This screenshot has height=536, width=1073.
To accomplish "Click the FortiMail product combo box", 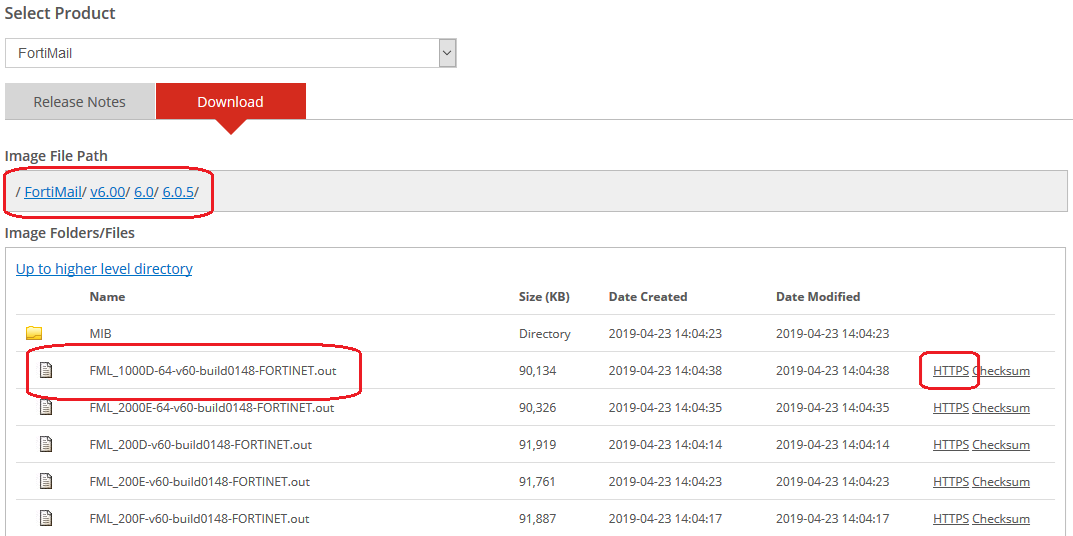I will click(222, 53).
